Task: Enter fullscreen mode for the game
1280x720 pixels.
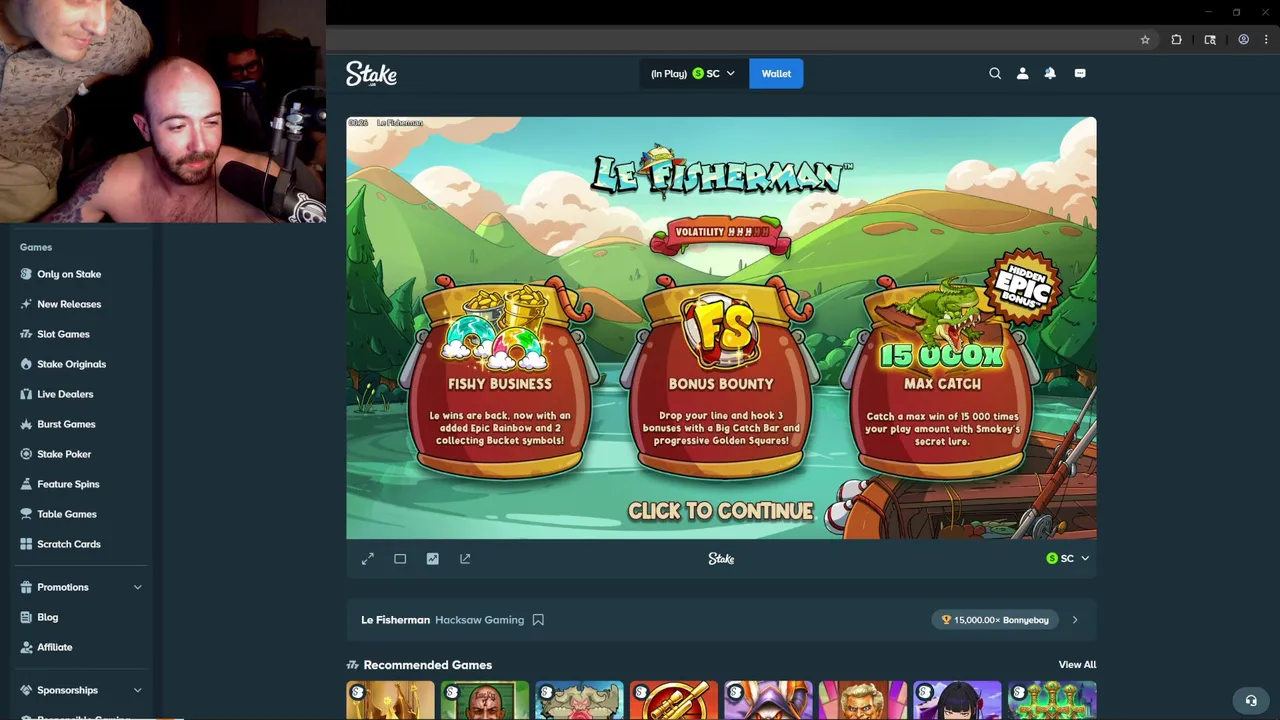Action: (x=368, y=559)
